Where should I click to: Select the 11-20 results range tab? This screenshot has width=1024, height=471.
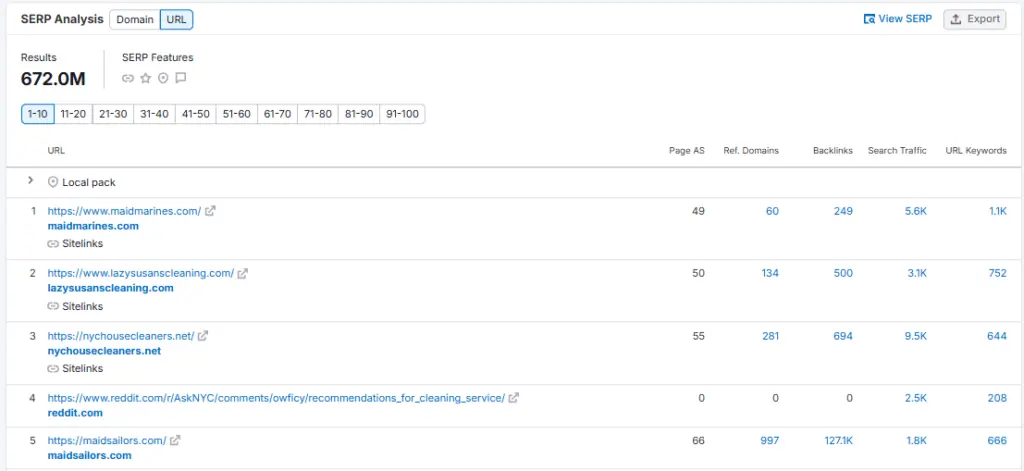(x=73, y=114)
